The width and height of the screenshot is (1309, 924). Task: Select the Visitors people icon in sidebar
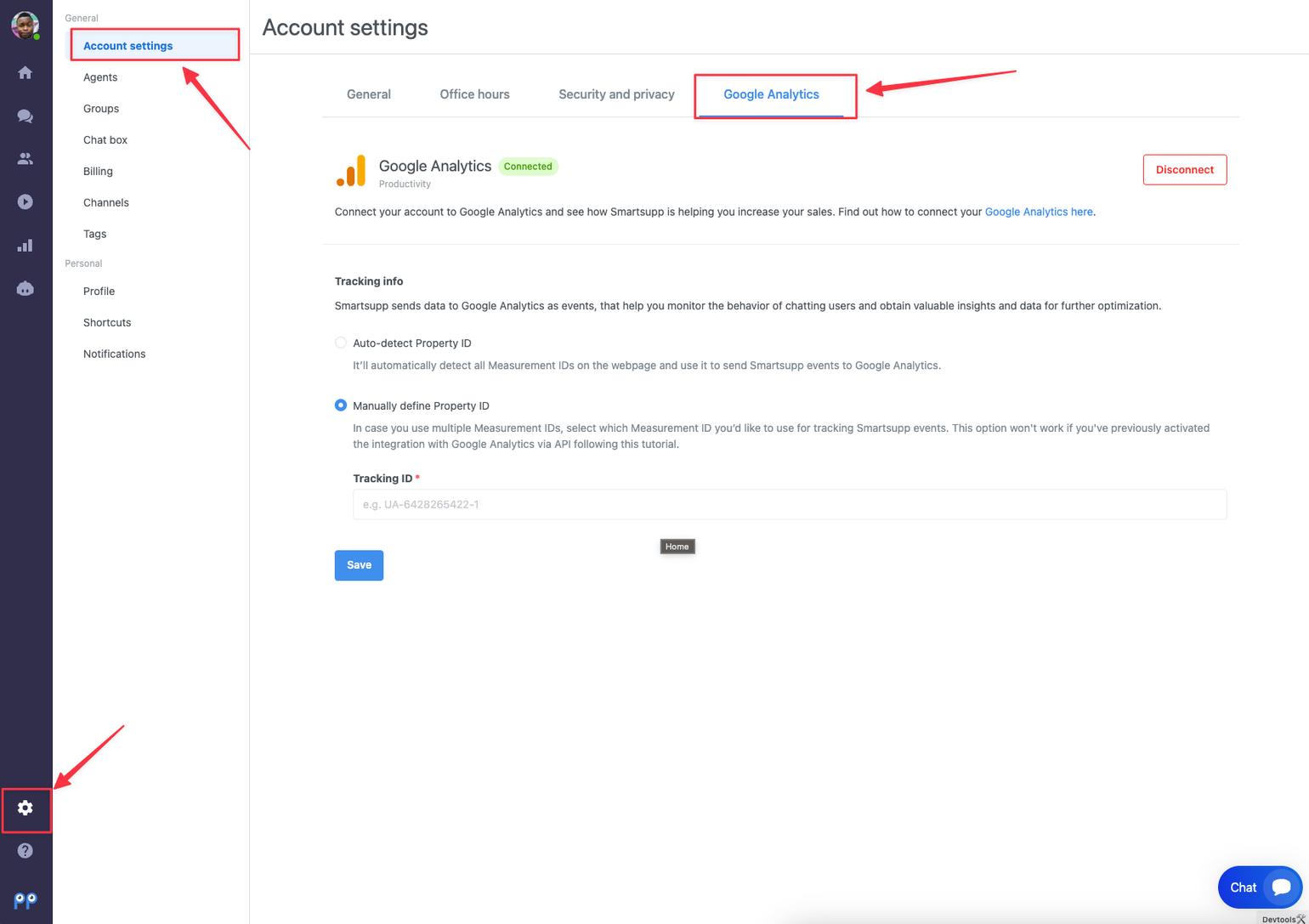click(25, 158)
